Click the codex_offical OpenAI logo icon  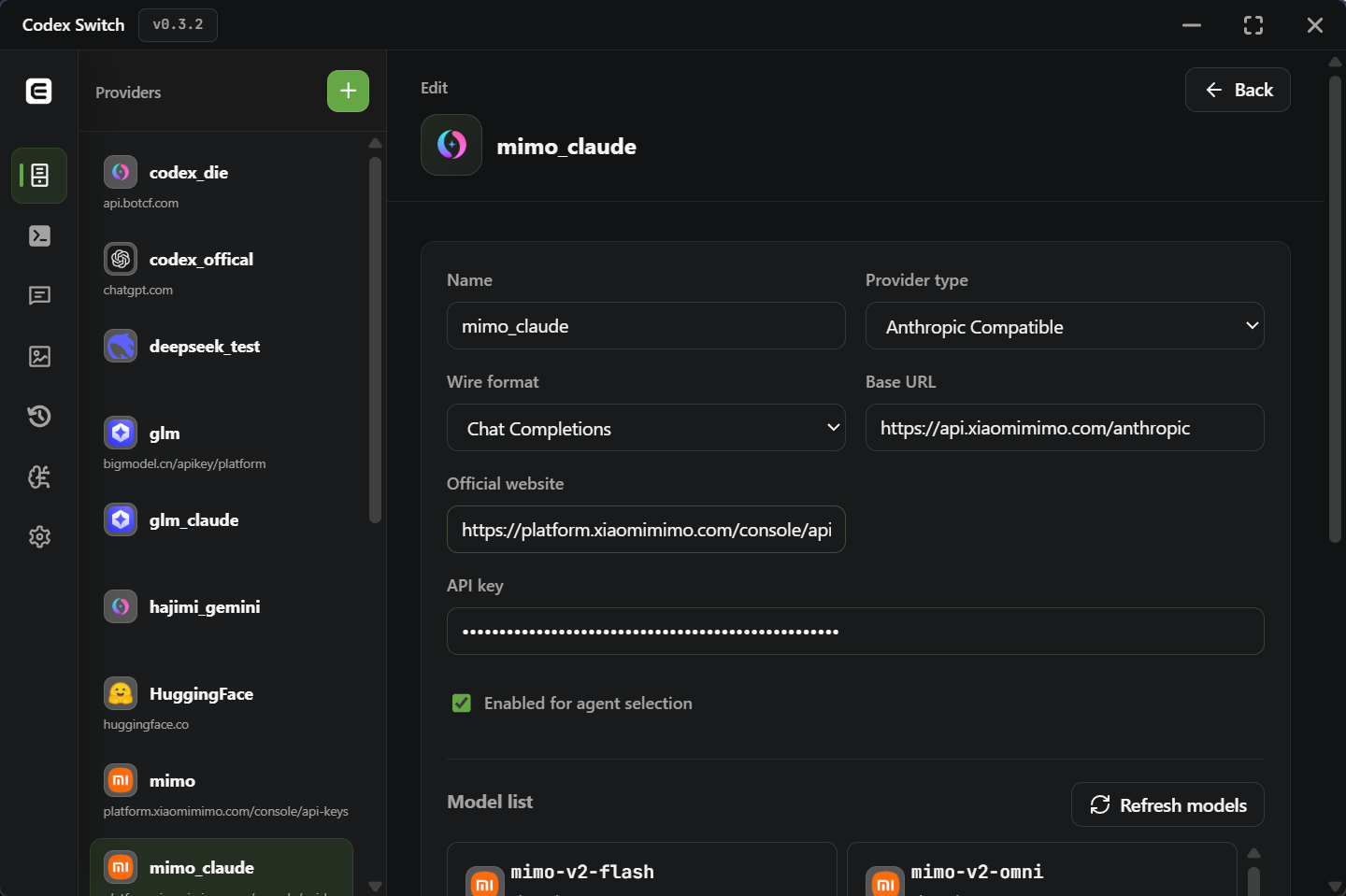click(x=121, y=259)
